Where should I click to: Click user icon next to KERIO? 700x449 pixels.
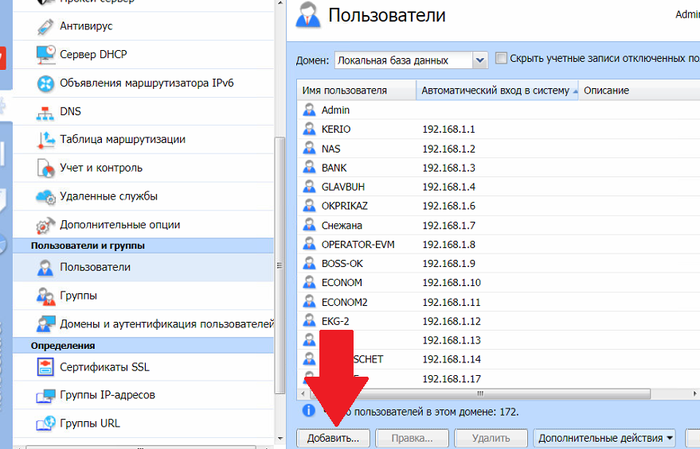(x=309, y=129)
